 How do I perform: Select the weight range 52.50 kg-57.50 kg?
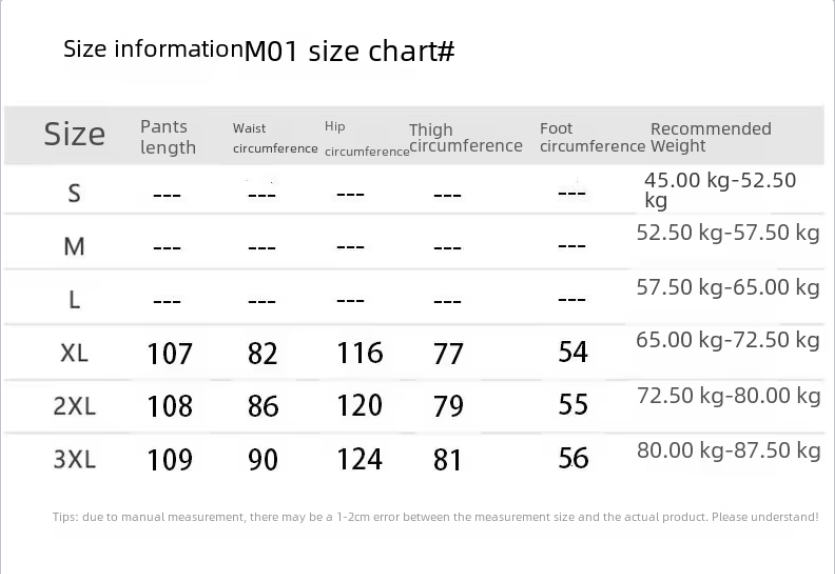728,234
